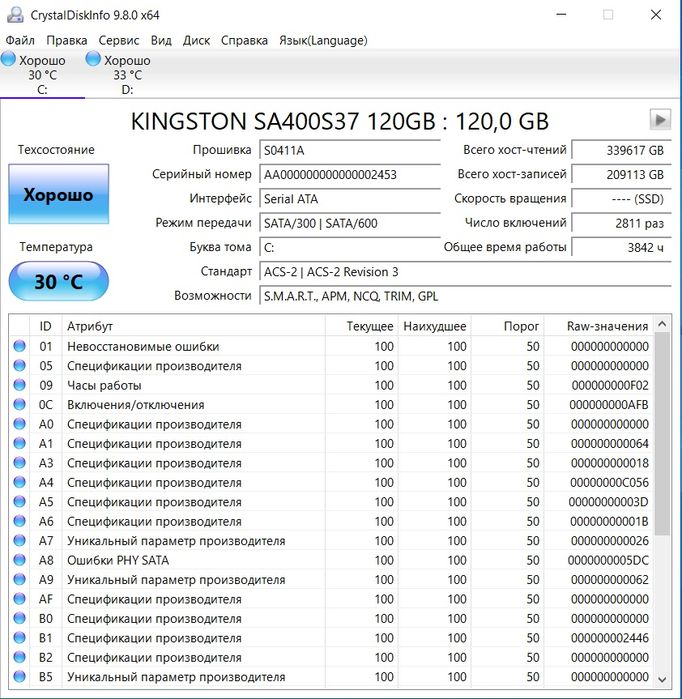Open the Справка menu
This screenshot has width=682, height=699.
(x=244, y=41)
